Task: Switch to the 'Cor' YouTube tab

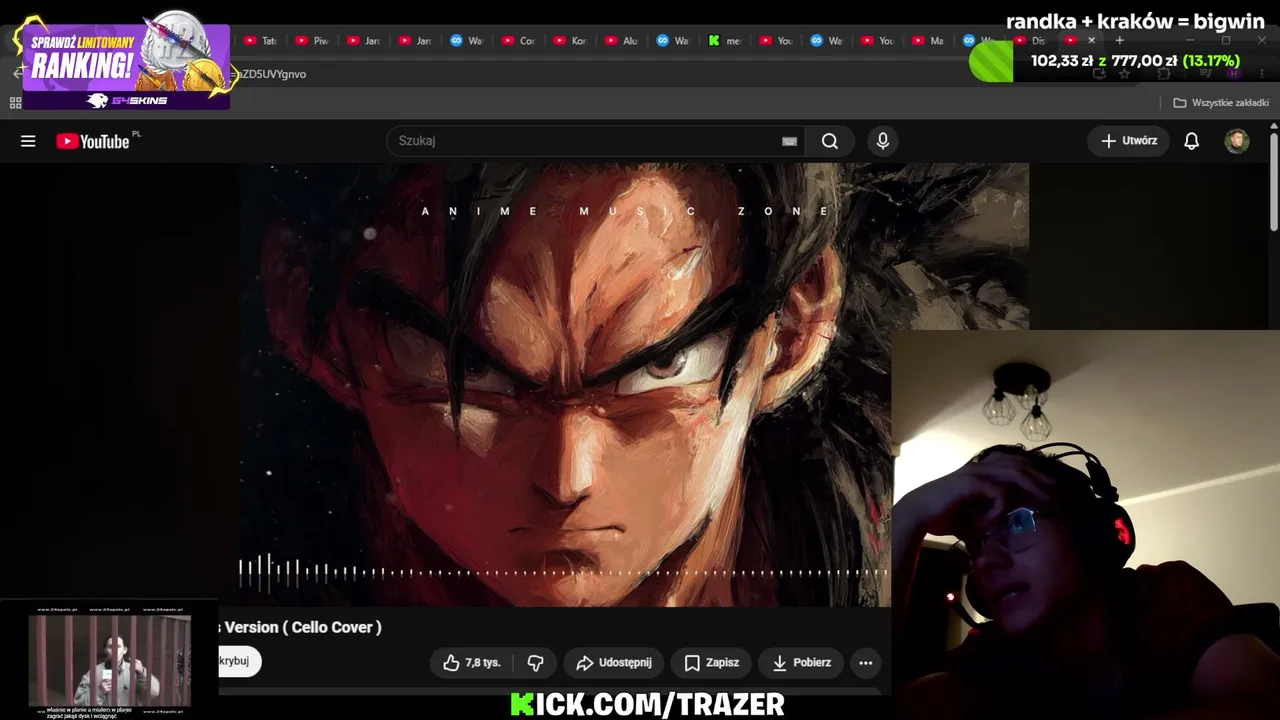Action: click(519, 41)
